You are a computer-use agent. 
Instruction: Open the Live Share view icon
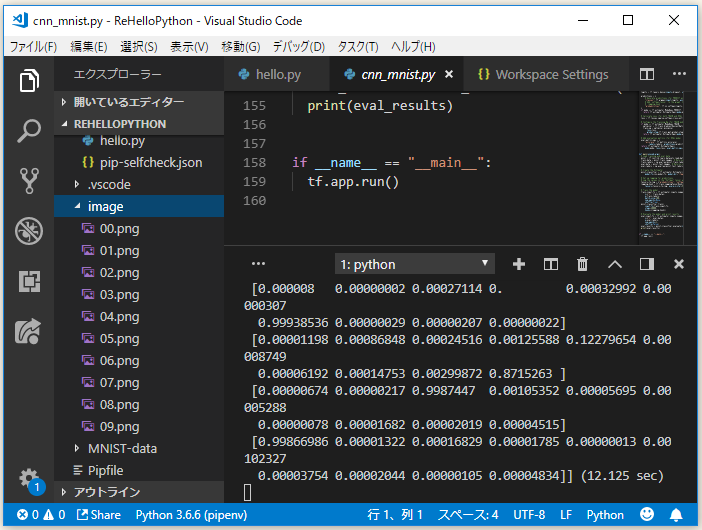tap(29, 331)
